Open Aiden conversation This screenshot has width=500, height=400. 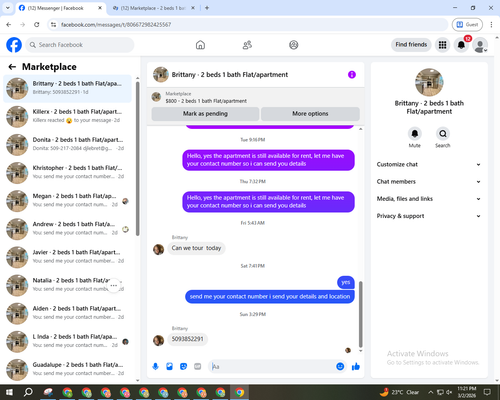[x=67, y=314]
